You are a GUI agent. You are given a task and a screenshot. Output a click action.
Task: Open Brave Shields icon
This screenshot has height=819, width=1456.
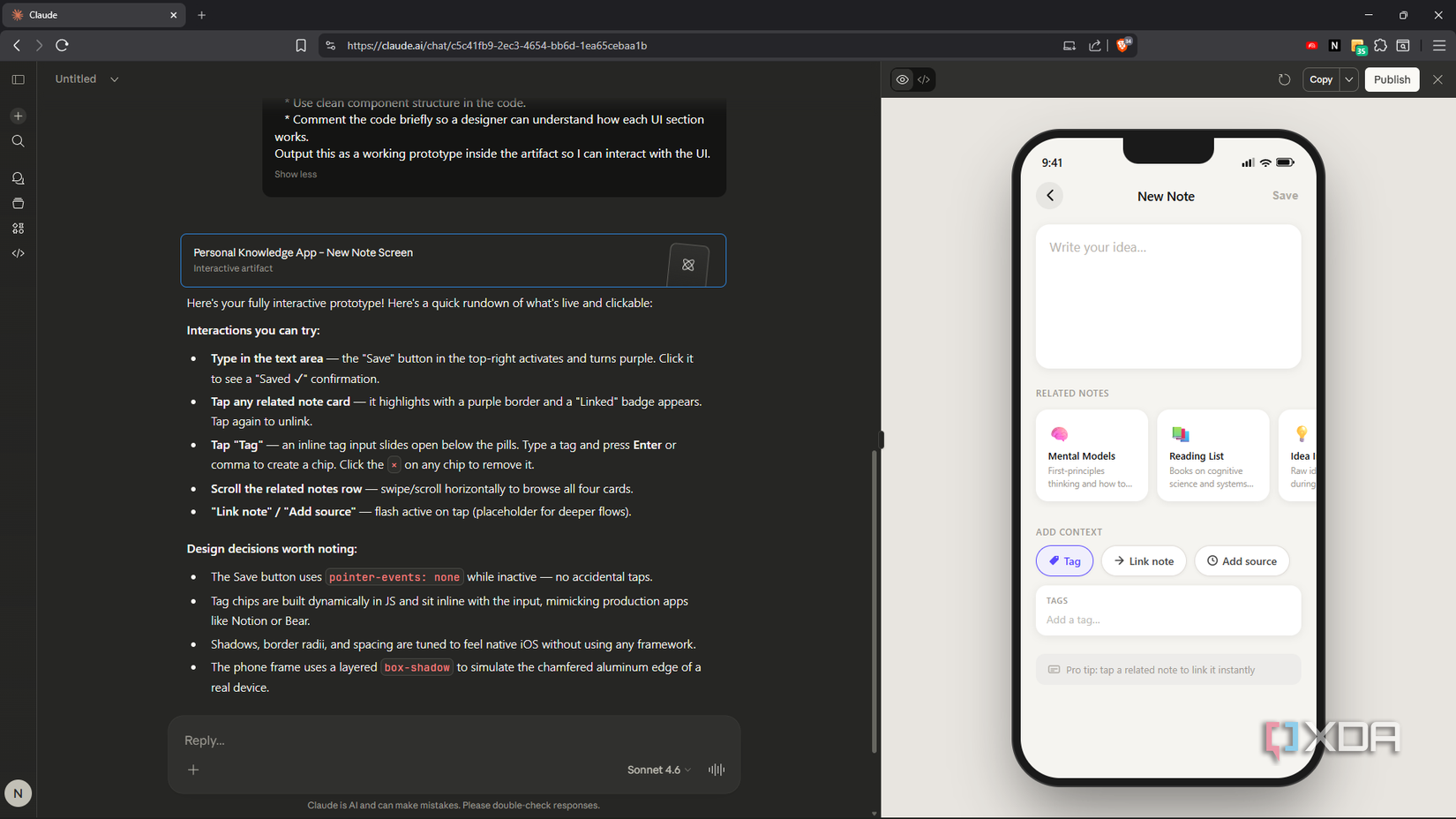pos(1123,45)
